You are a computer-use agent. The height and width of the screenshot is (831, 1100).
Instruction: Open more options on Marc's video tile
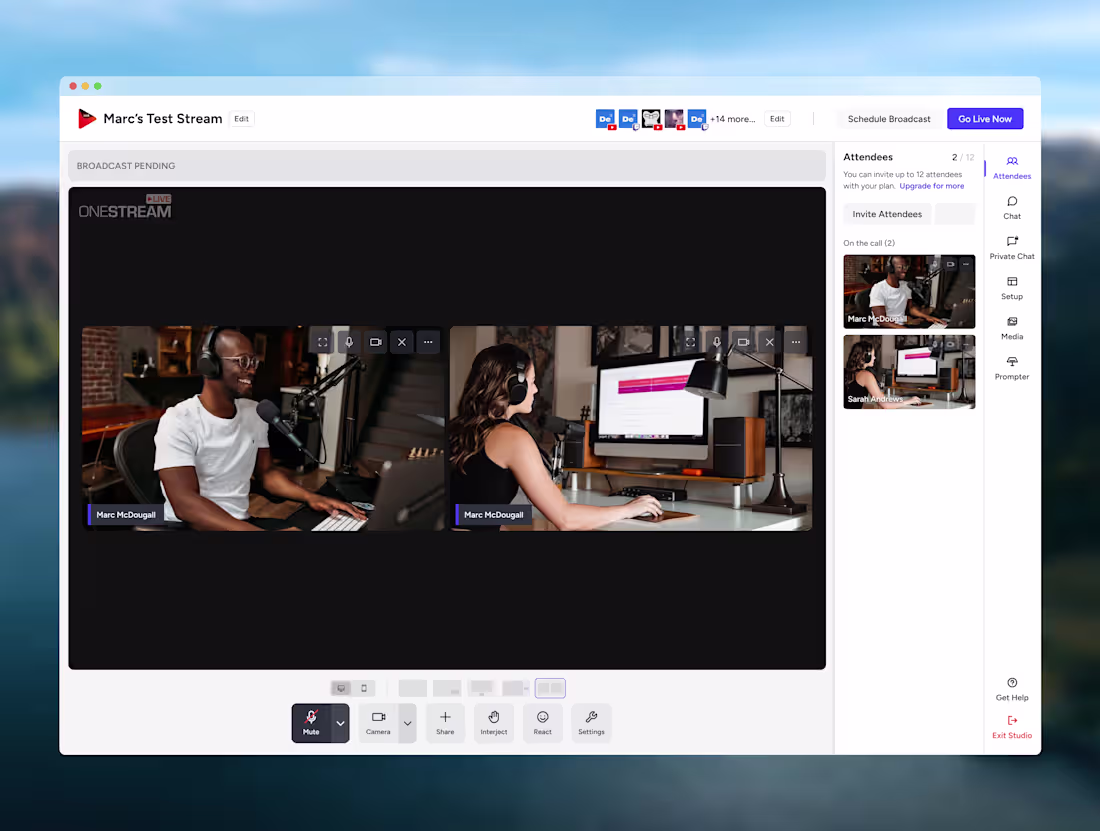428,341
